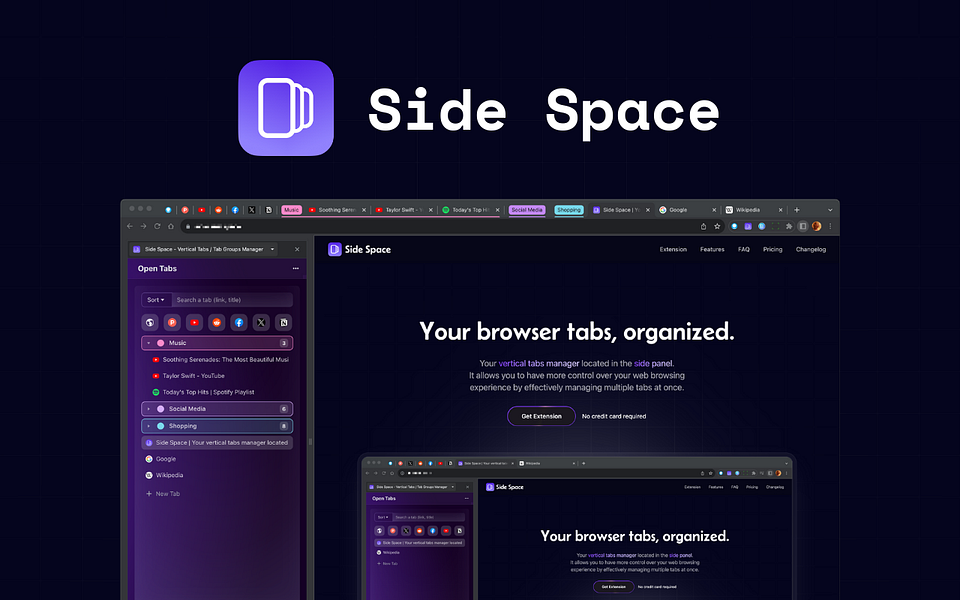
Task: Open the FAQ navigation item
Action: (x=743, y=249)
